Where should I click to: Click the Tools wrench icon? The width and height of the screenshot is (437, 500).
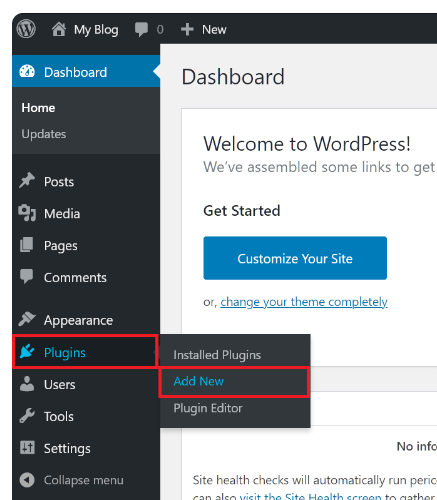point(27,416)
